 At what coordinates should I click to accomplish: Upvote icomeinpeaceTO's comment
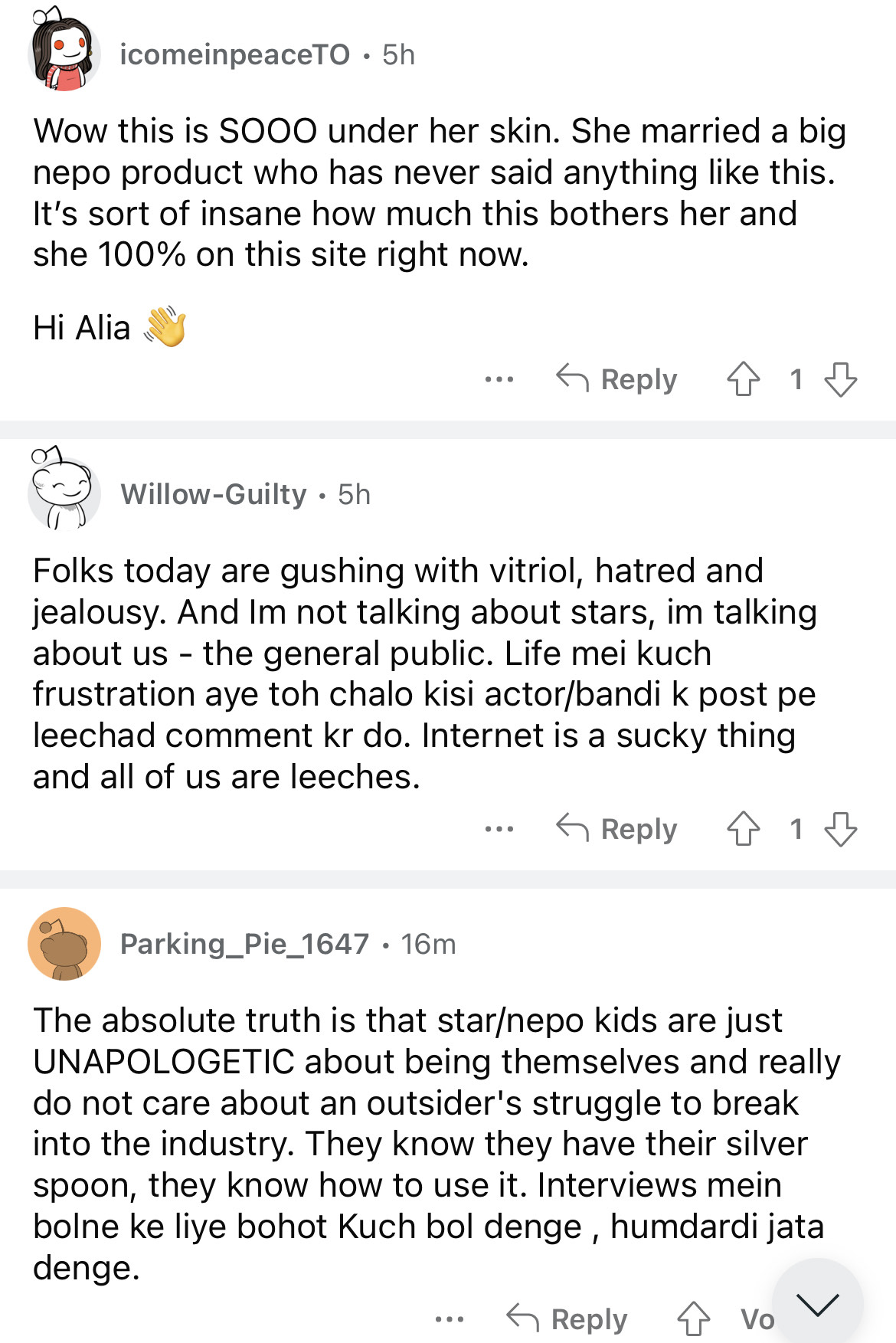coord(743,379)
